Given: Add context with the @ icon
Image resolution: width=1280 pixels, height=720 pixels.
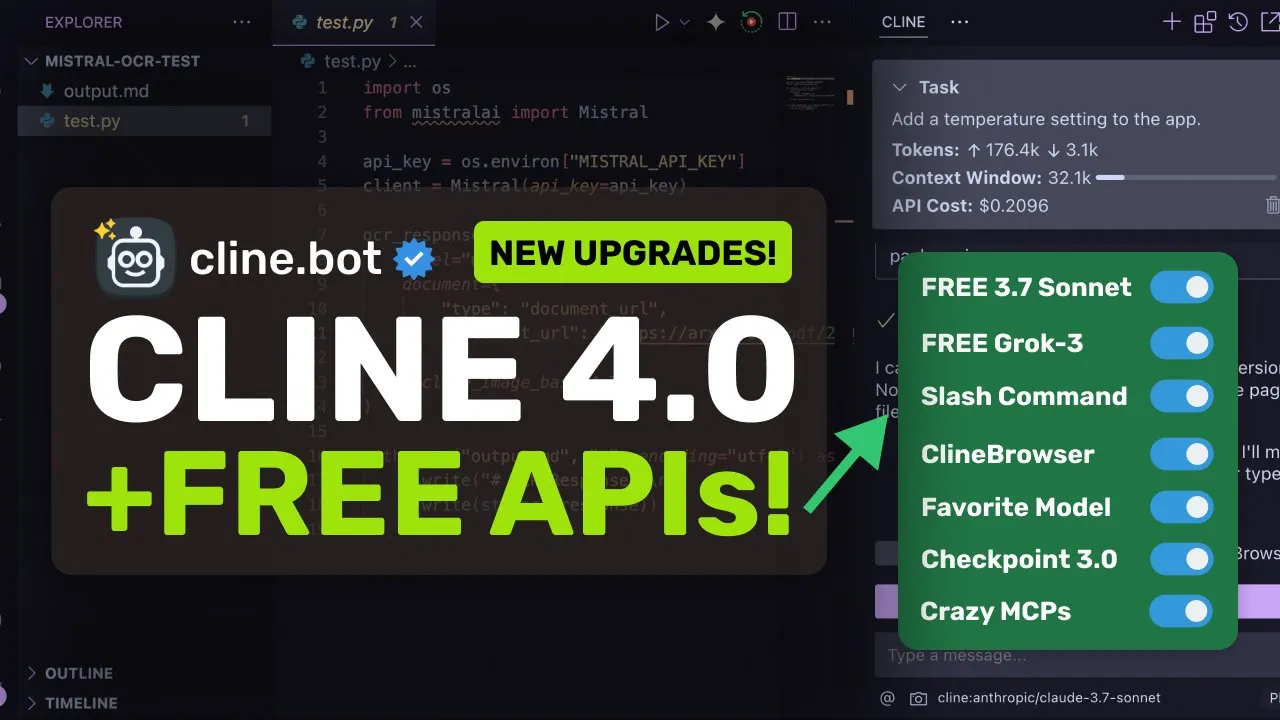Looking at the screenshot, I should pyautogui.click(x=886, y=698).
